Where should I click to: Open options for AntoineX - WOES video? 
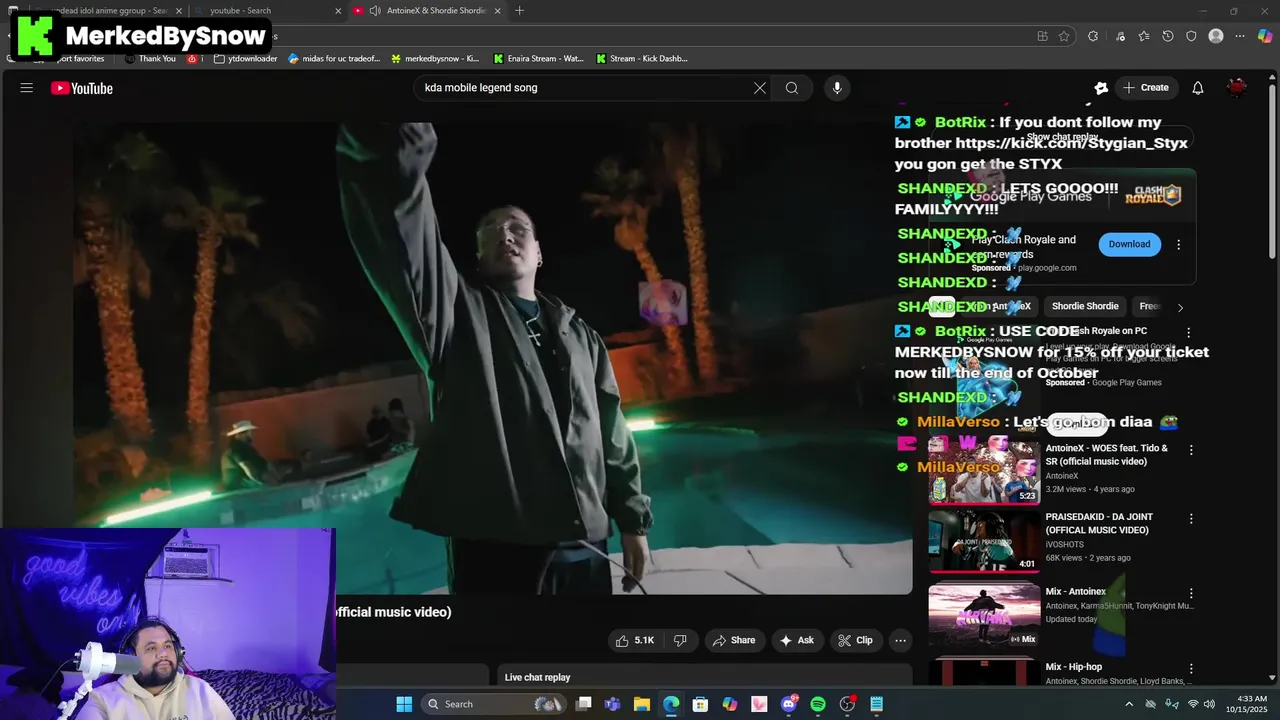(x=1191, y=450)
